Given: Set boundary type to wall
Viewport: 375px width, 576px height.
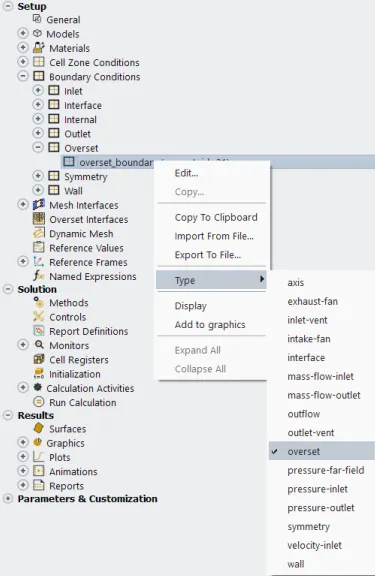Looking at the screenshot, I should click(x=322, y=564).
